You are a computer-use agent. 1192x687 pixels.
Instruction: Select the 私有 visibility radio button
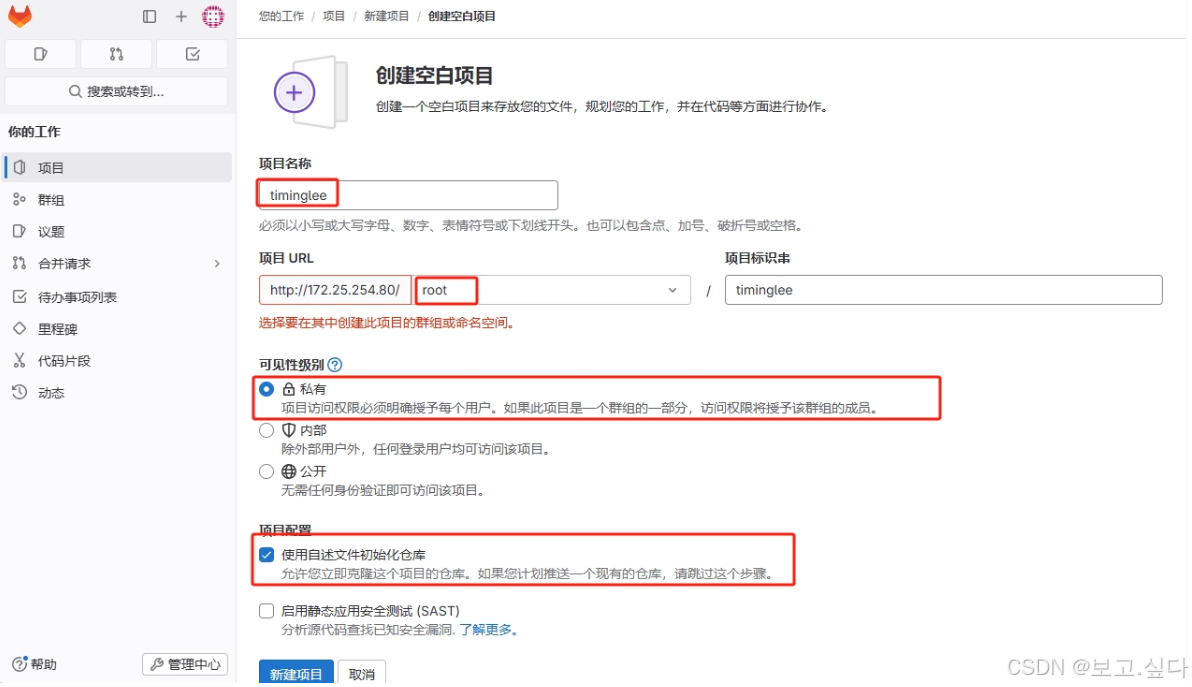tap(265, 388)
